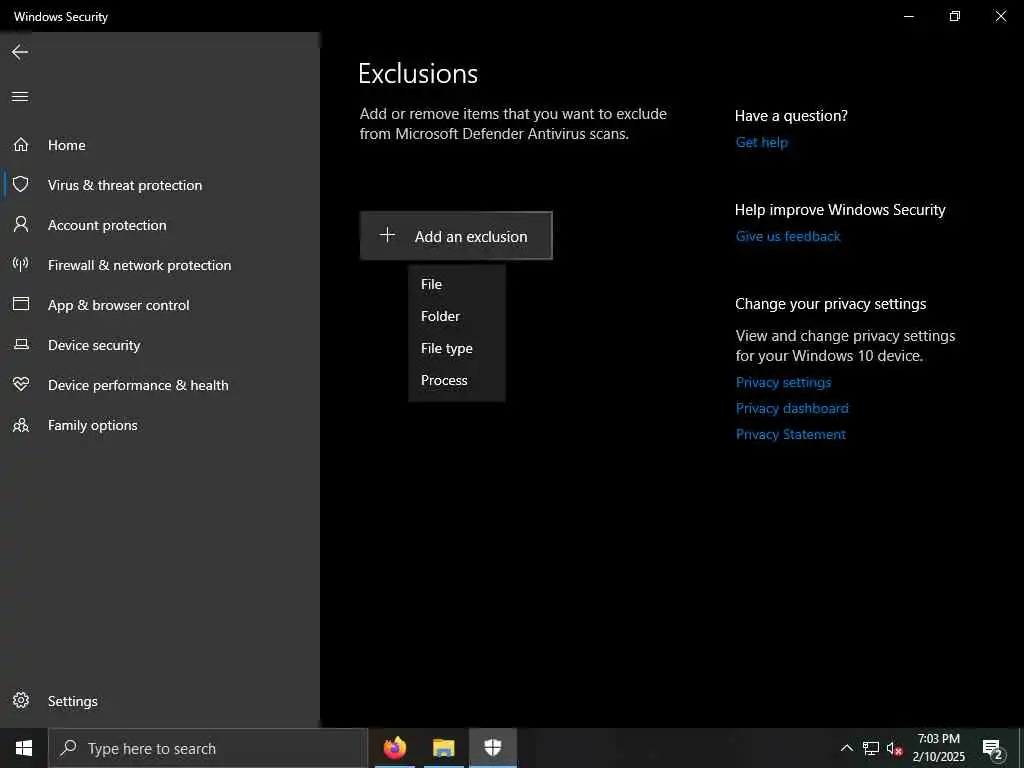The image size is (1024, 768).
Task: Open Privacy Statement link
Action: [x=790, y=434]
